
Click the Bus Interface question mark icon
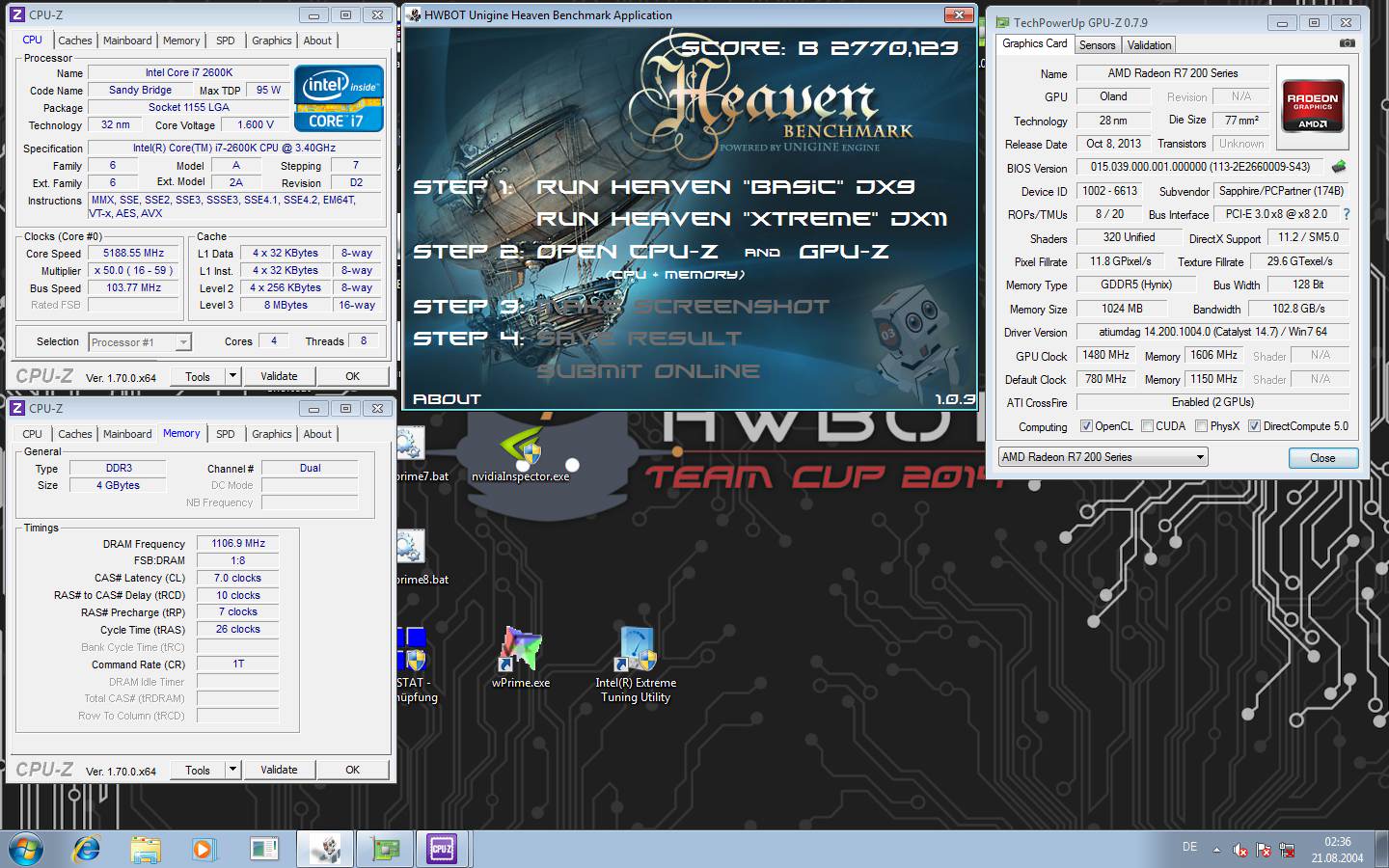1347,214
